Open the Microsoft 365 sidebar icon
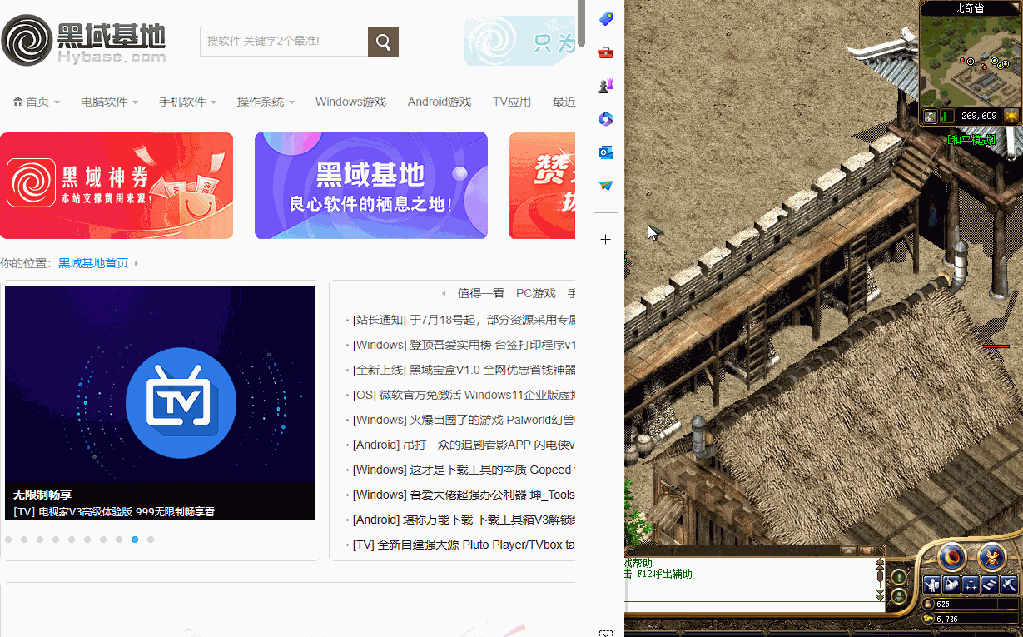The width and height of the screenshot is (1023, 637). [605, 119]
